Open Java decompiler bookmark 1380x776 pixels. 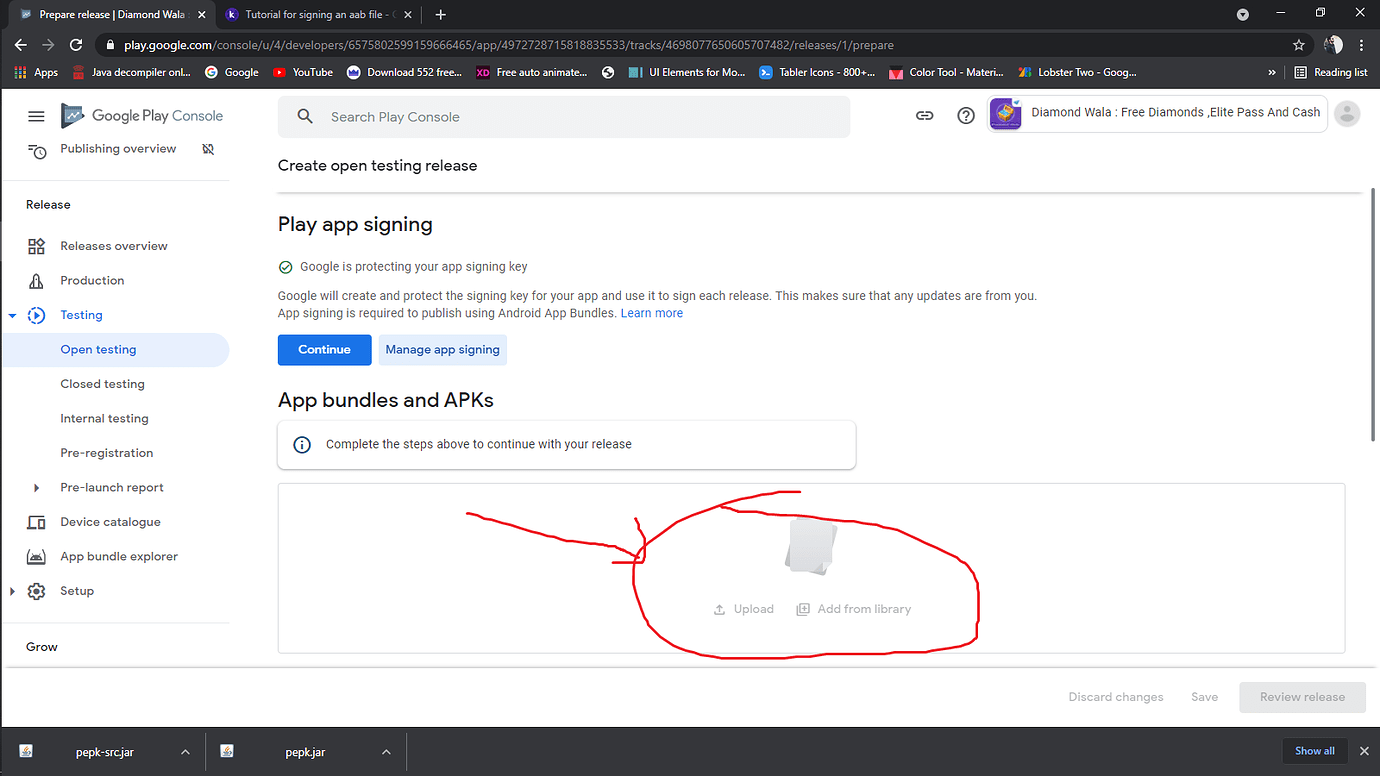[132, 72]
